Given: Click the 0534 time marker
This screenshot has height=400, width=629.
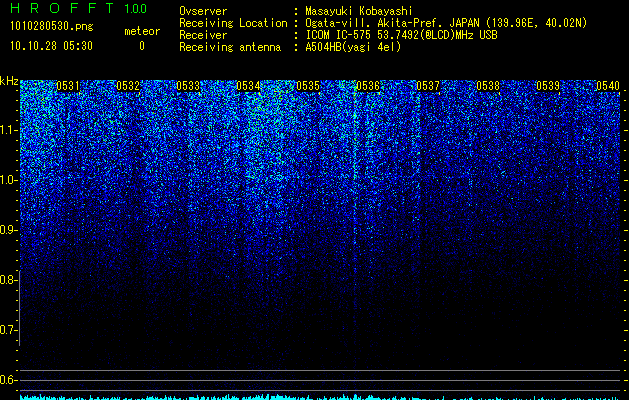Looking at the screenshot, I should [x=248, y=86].
